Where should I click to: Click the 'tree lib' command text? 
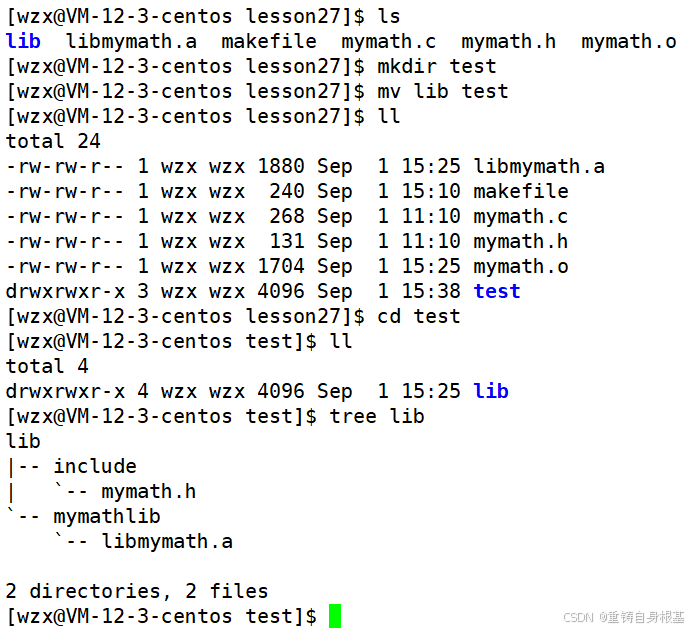(377, 416)
